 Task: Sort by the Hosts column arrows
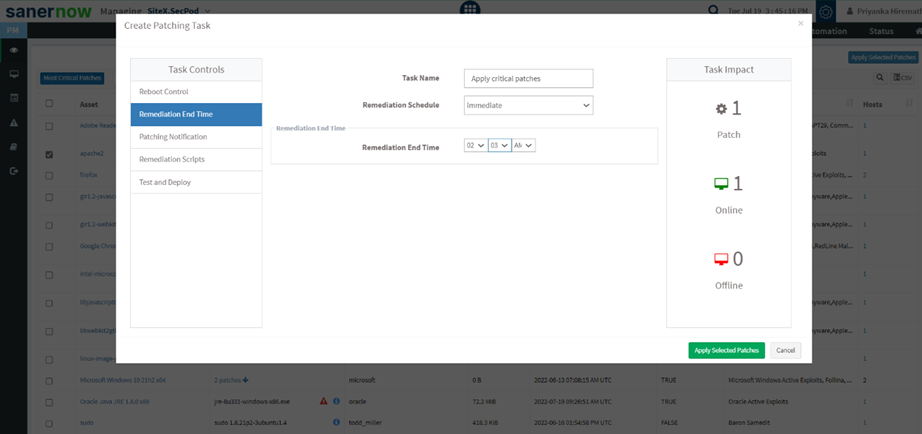(909, 104)
